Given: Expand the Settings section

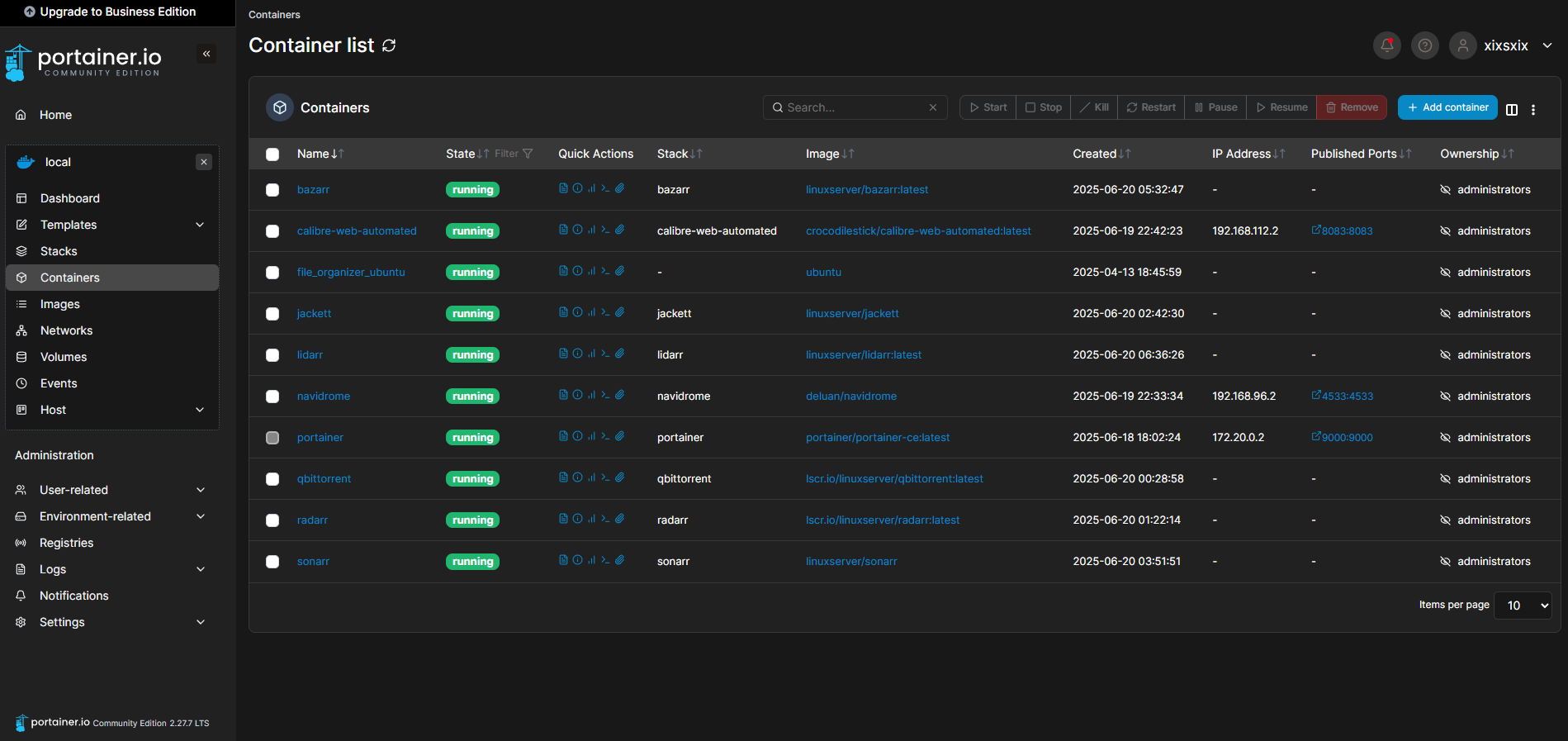Looking at the screenshot, I should click(x=112, y=622).
